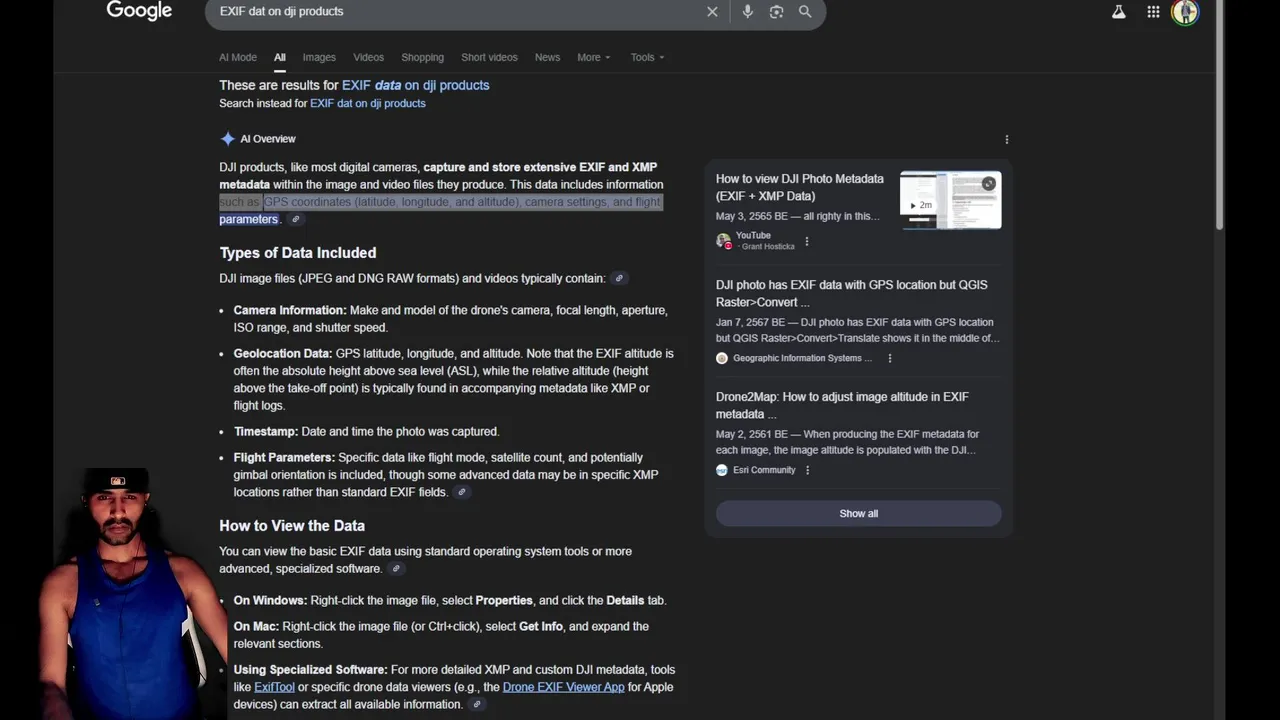Clear the search box with the X icon

(712, 12)
